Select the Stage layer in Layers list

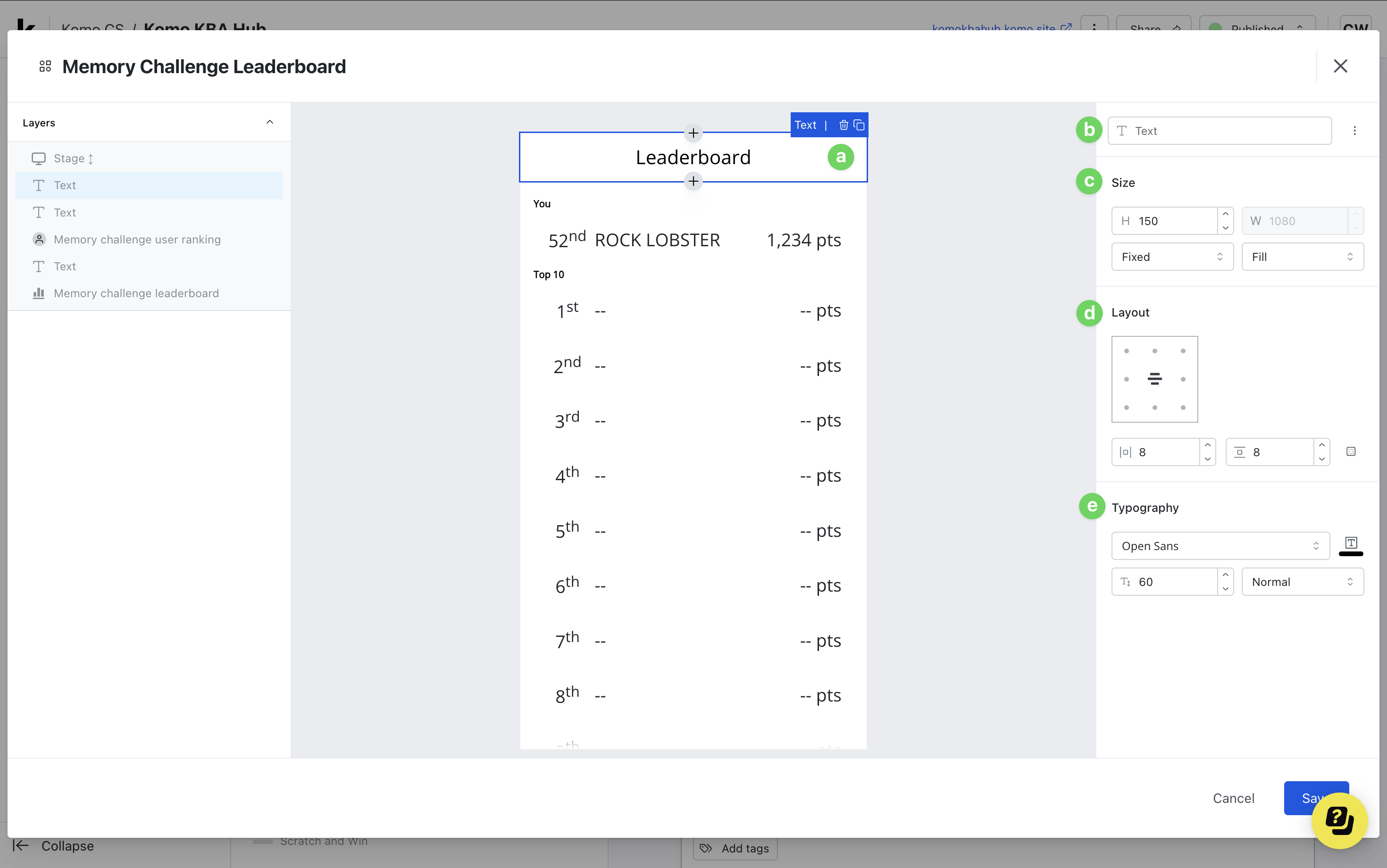(69, 159)
